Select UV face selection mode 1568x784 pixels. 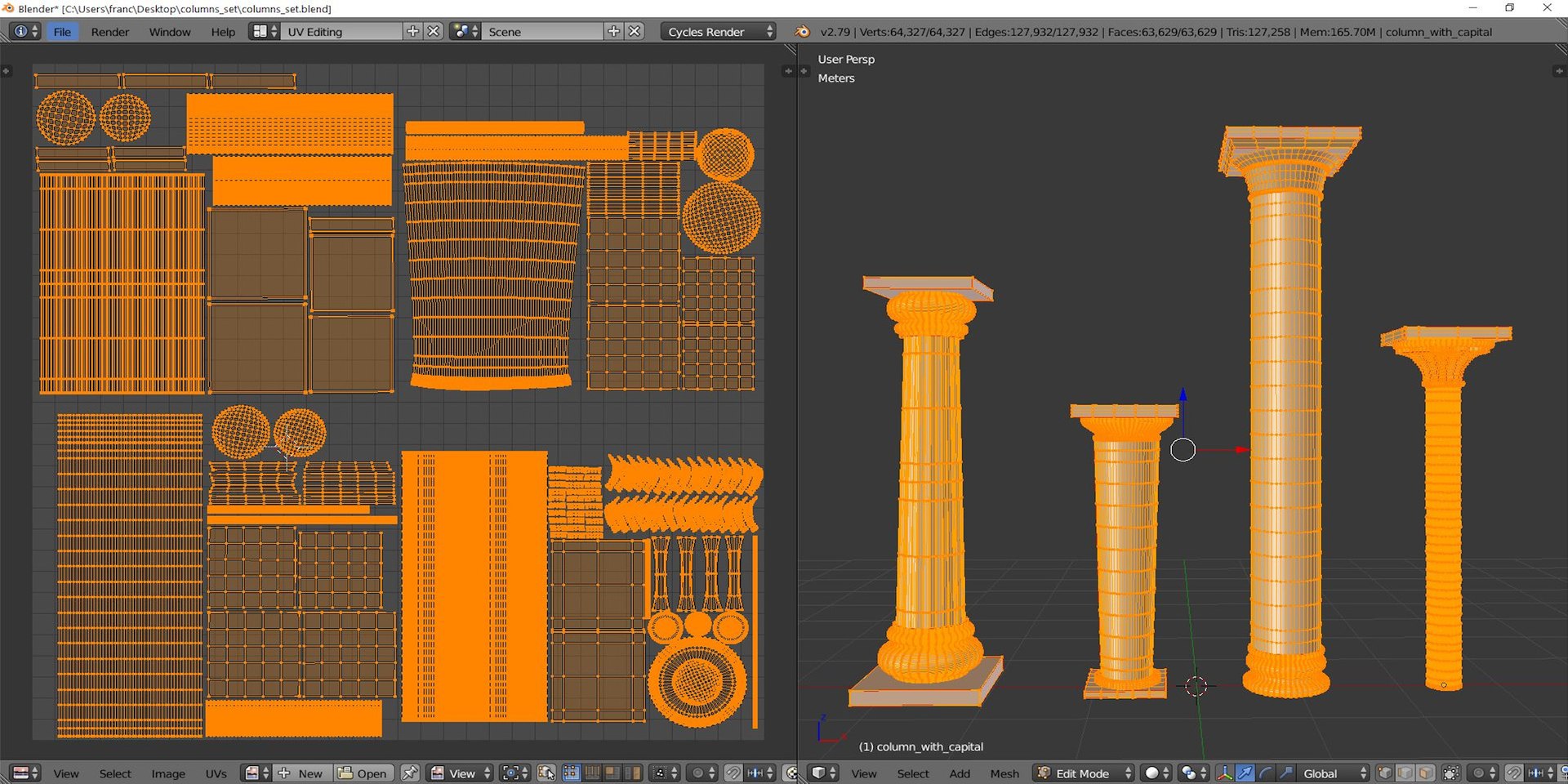(612, 773)
